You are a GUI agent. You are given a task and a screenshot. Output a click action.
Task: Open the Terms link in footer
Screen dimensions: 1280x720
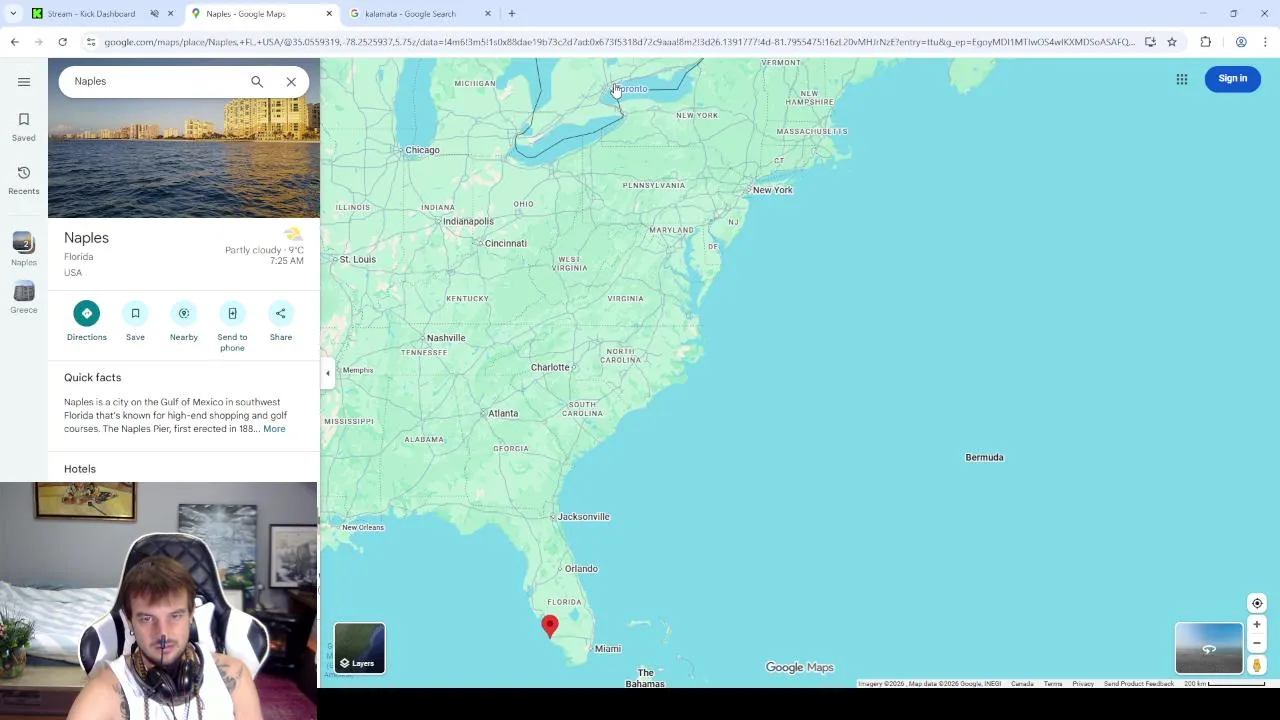[1053, 684]
